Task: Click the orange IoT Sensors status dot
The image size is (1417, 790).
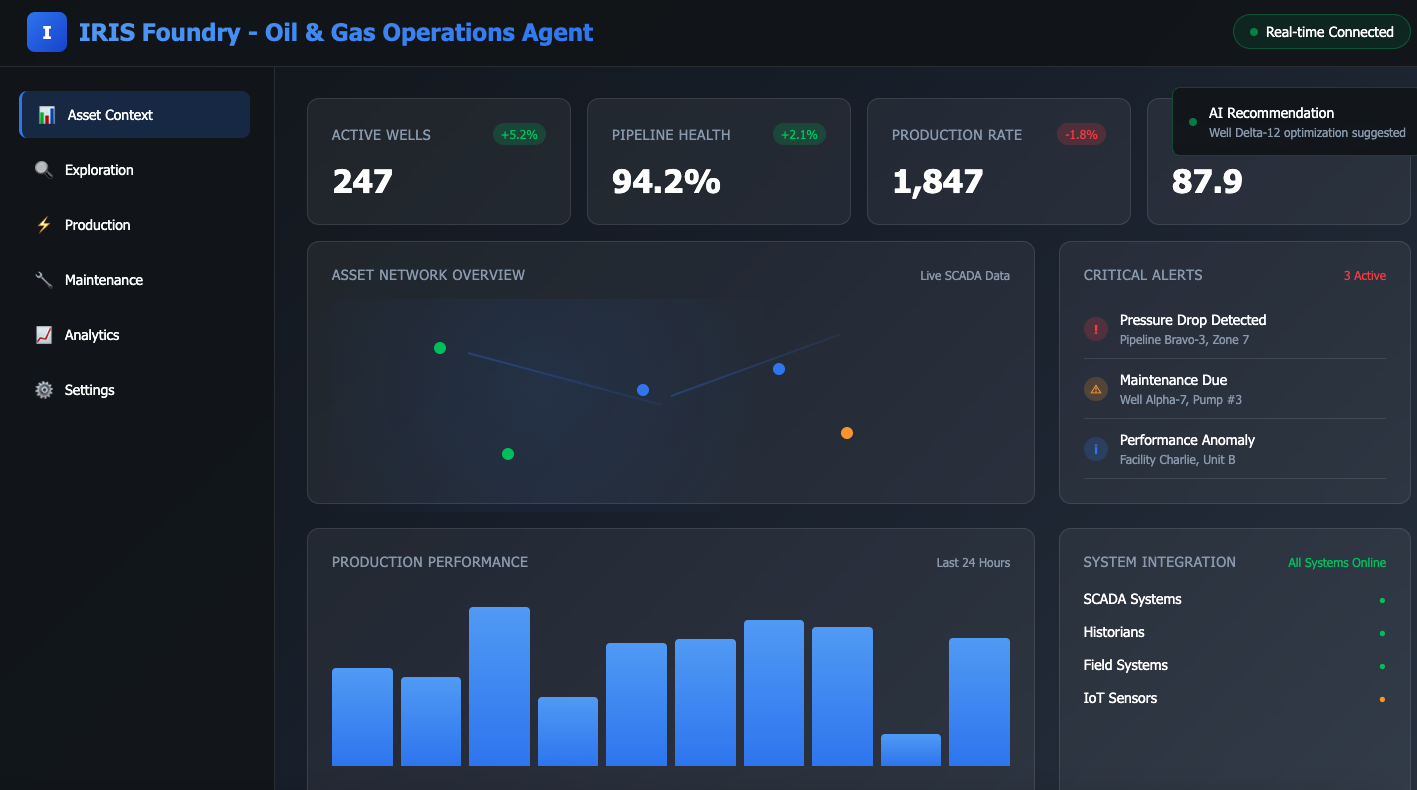Action: click(x=1382, y=699)
